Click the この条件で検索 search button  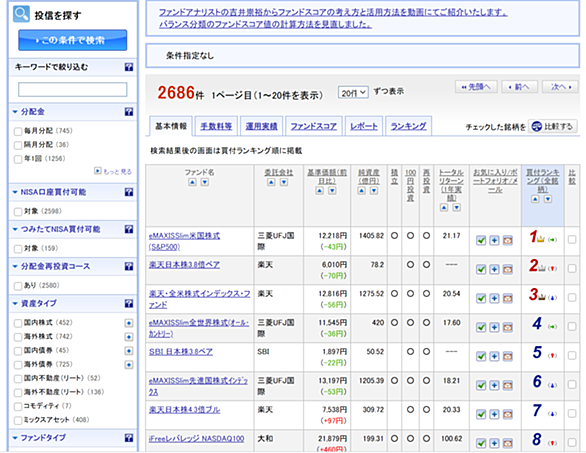pos(73,40)
